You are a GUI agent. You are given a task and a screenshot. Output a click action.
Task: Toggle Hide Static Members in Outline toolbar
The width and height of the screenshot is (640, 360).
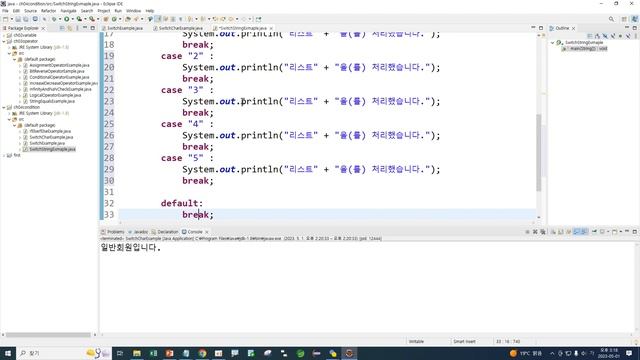[613, 36]
